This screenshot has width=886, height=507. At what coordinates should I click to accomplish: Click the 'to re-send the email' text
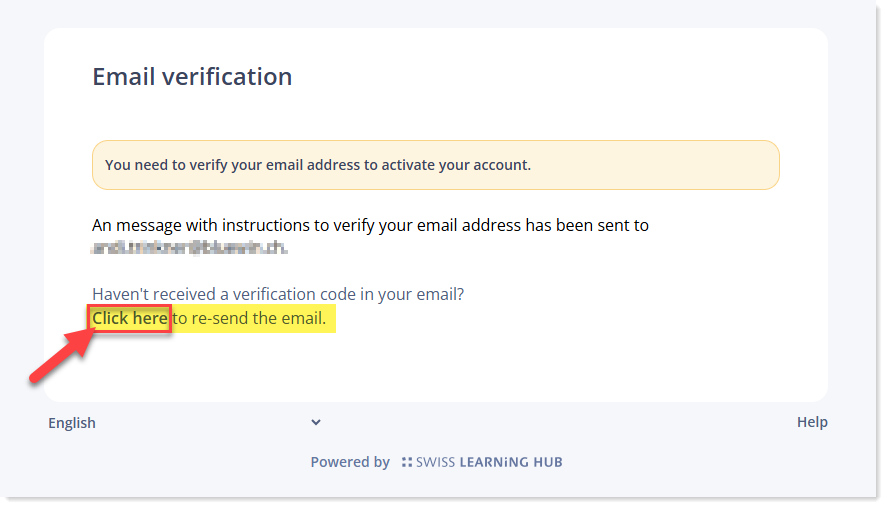249,318
